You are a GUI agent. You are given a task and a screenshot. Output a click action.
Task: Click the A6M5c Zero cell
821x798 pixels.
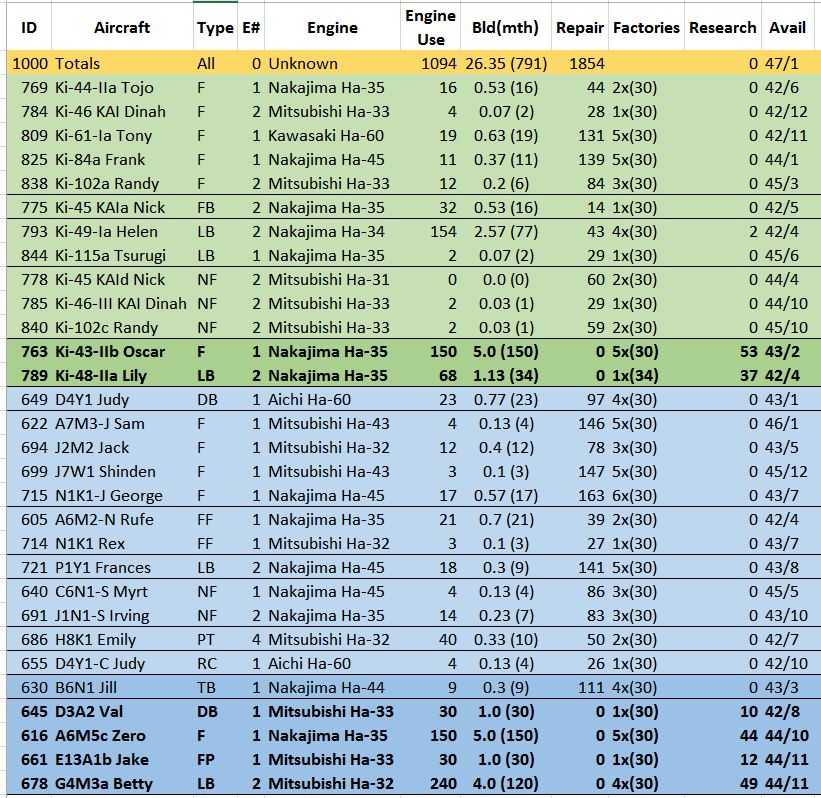click(123, 736)
